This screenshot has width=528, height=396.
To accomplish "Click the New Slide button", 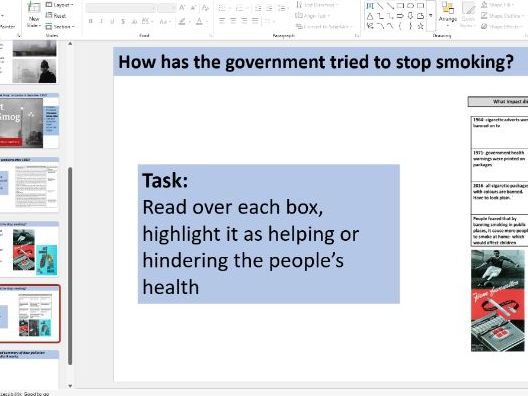I will tap(34, 14).
